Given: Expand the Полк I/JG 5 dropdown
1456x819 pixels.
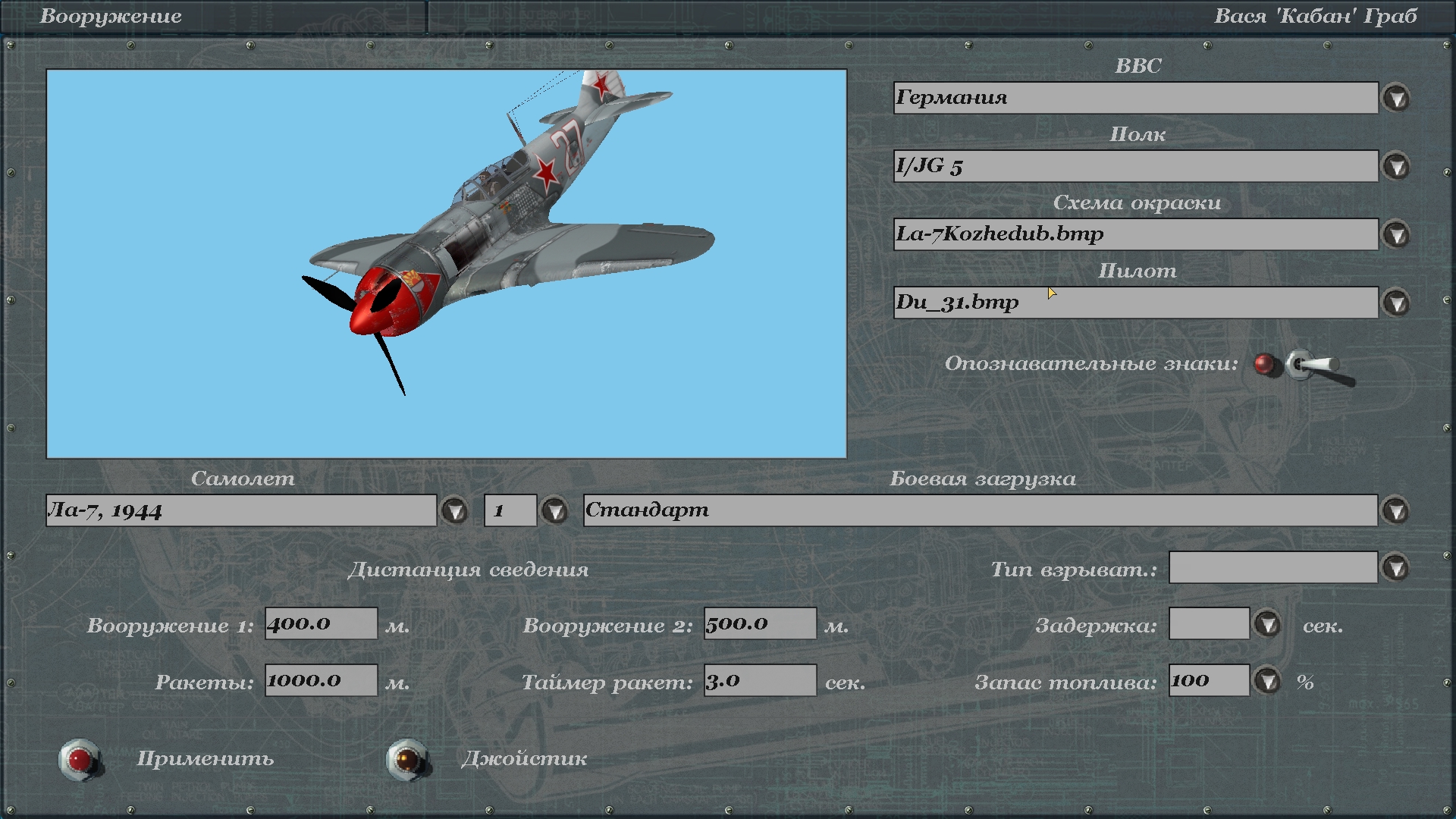Looking at the screenshot, I should 1396,167.
